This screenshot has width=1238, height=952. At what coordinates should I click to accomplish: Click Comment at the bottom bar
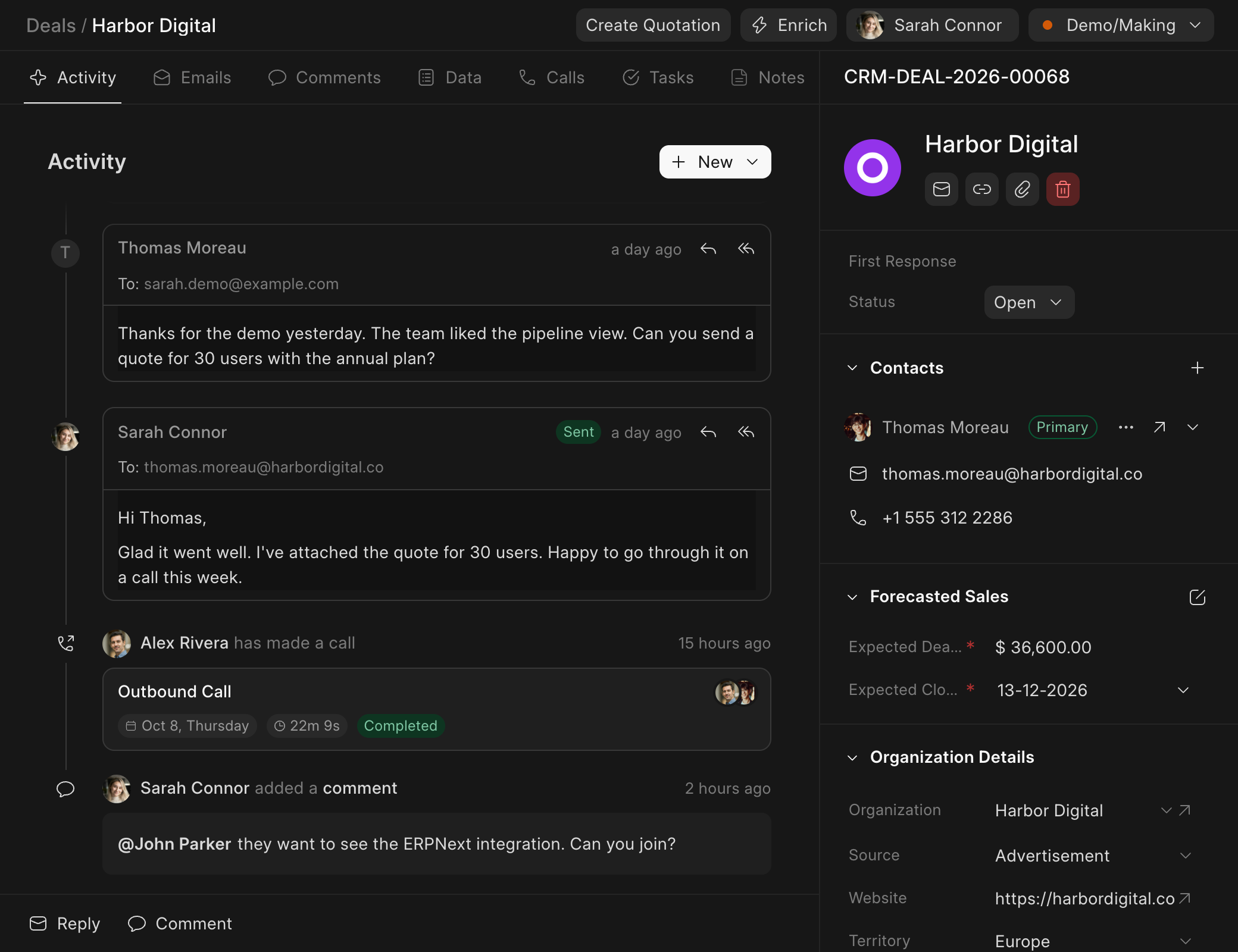click(180, 923)
